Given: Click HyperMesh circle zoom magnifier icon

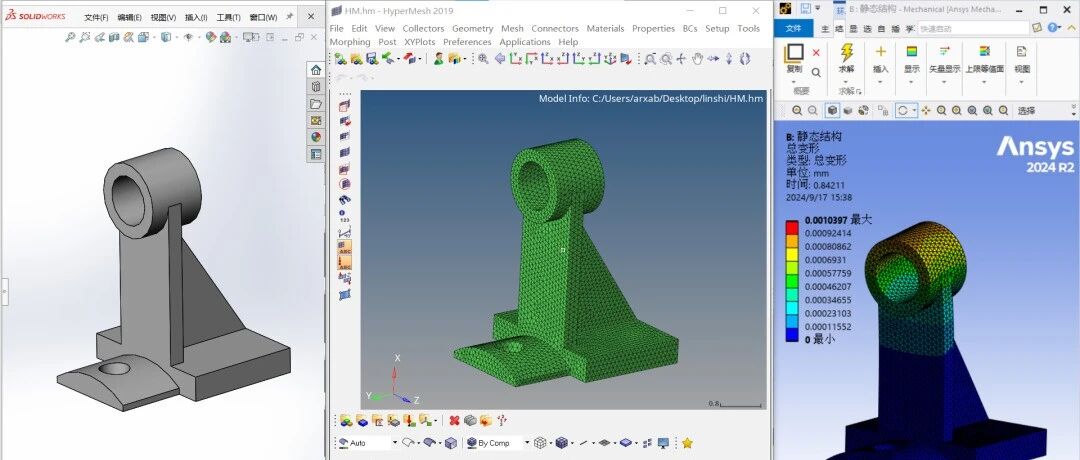Looking at the screenshot, I should tap(666, 59).
